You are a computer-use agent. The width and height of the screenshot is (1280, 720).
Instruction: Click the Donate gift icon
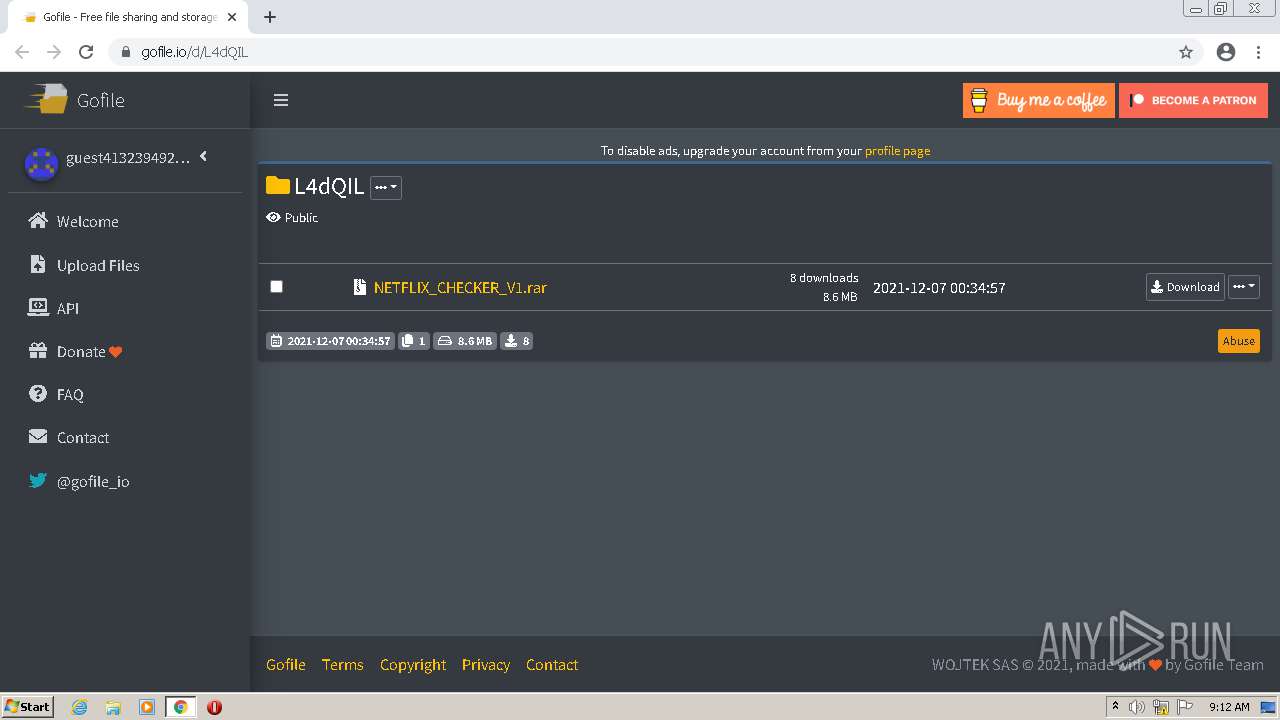pos(38,351)
